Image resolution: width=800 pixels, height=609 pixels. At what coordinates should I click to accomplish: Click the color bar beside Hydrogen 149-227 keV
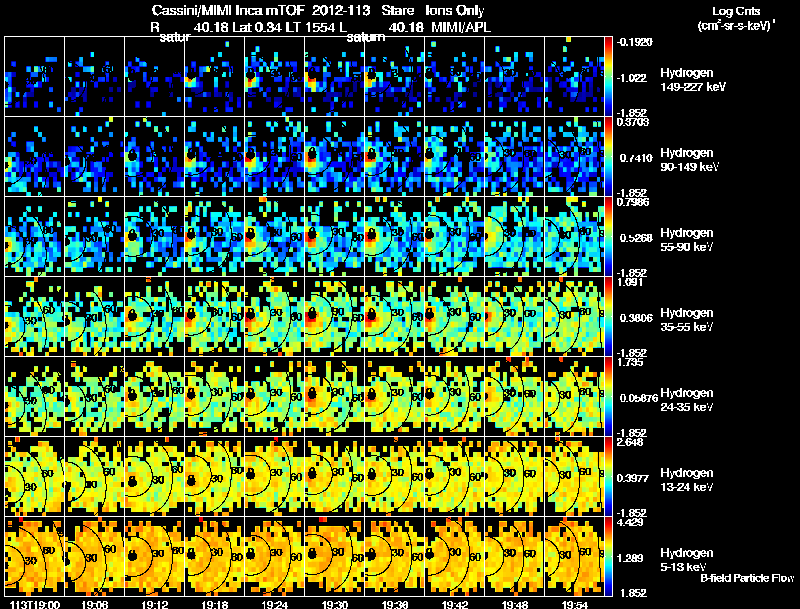(608, 77)
